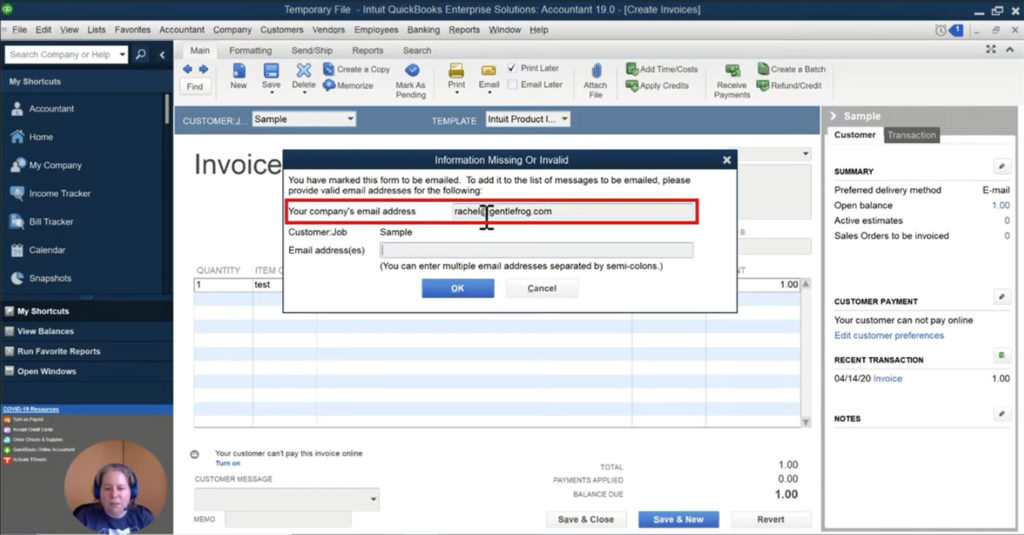Click the edit pencil icon beside Summary
This screenshot has width=1024, height=535.
coord(1002,166)
